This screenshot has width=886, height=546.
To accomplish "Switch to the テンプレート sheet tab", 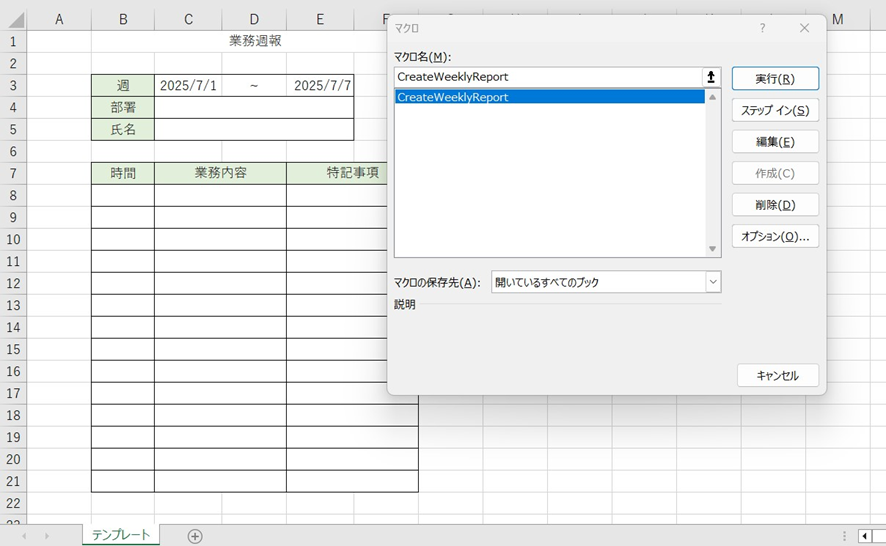I will pyautogui.click(x=121, y=535).
